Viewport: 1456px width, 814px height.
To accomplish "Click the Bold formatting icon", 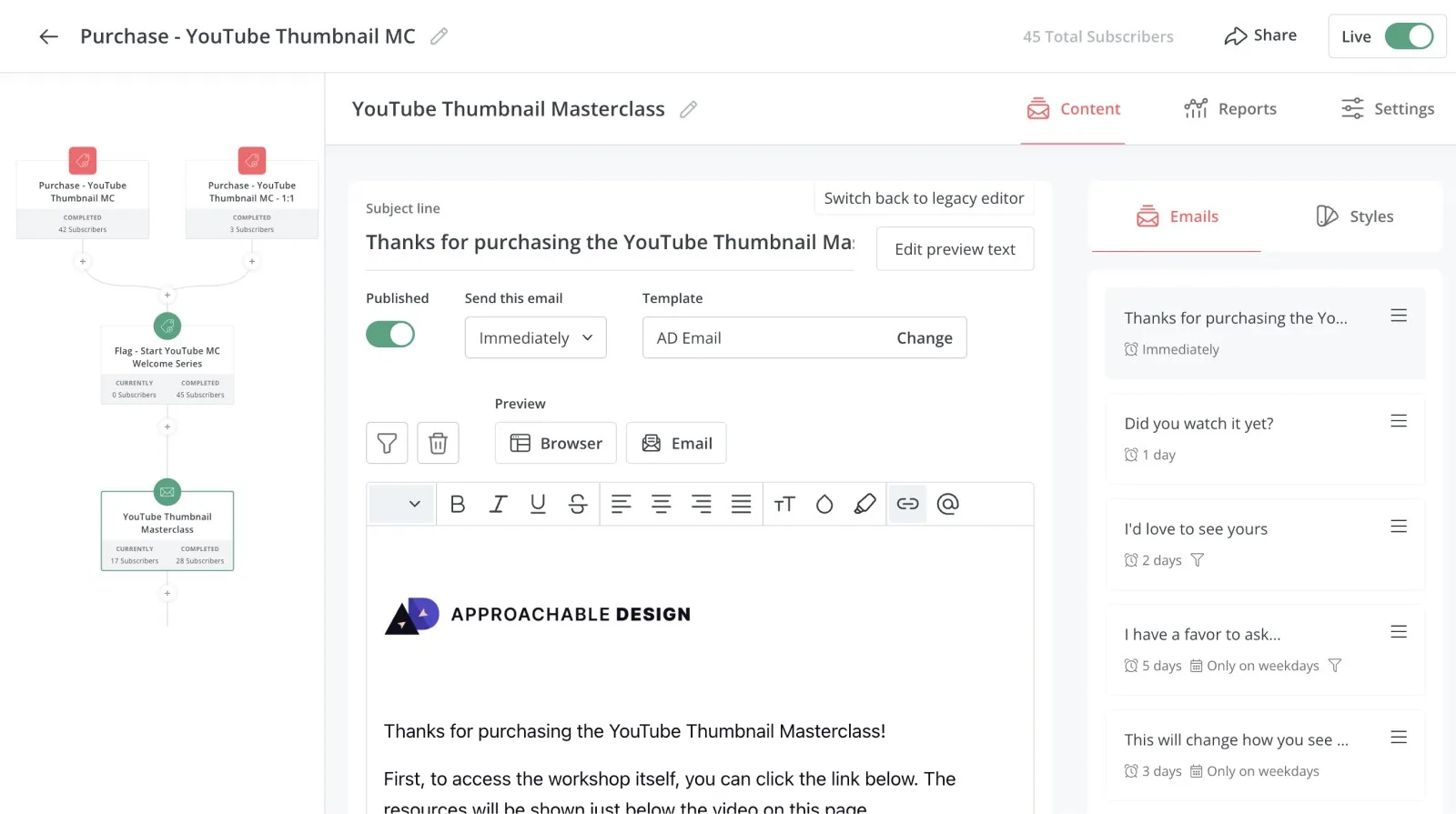I will 458,504.
